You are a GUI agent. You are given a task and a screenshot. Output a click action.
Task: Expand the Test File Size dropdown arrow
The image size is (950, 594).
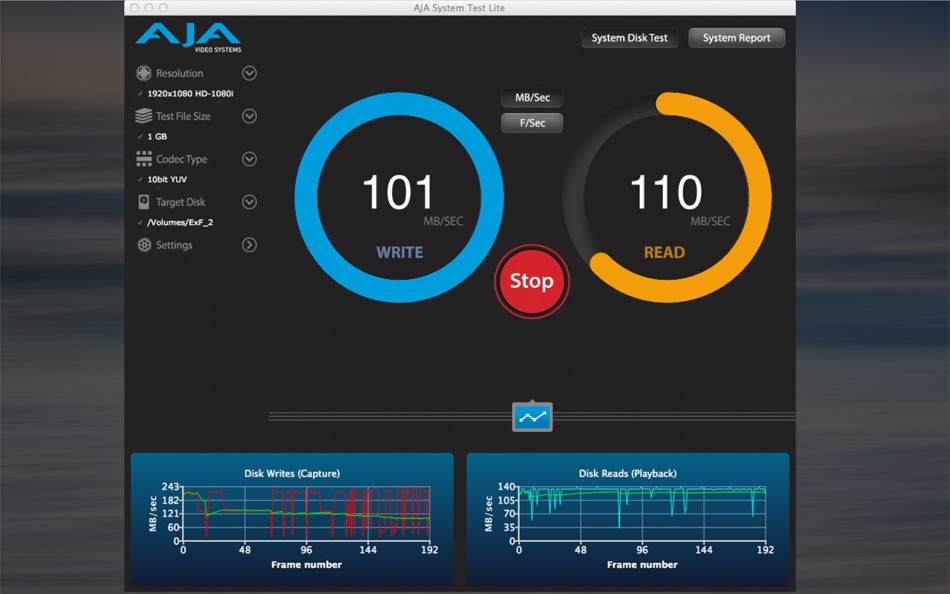249,116
